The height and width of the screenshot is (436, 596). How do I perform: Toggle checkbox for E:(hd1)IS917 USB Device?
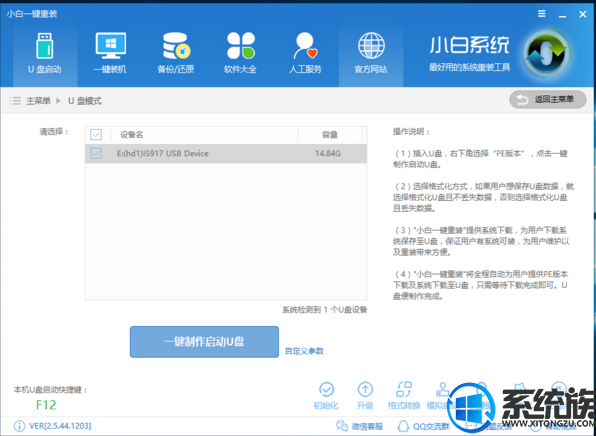[x=96, y=154]
